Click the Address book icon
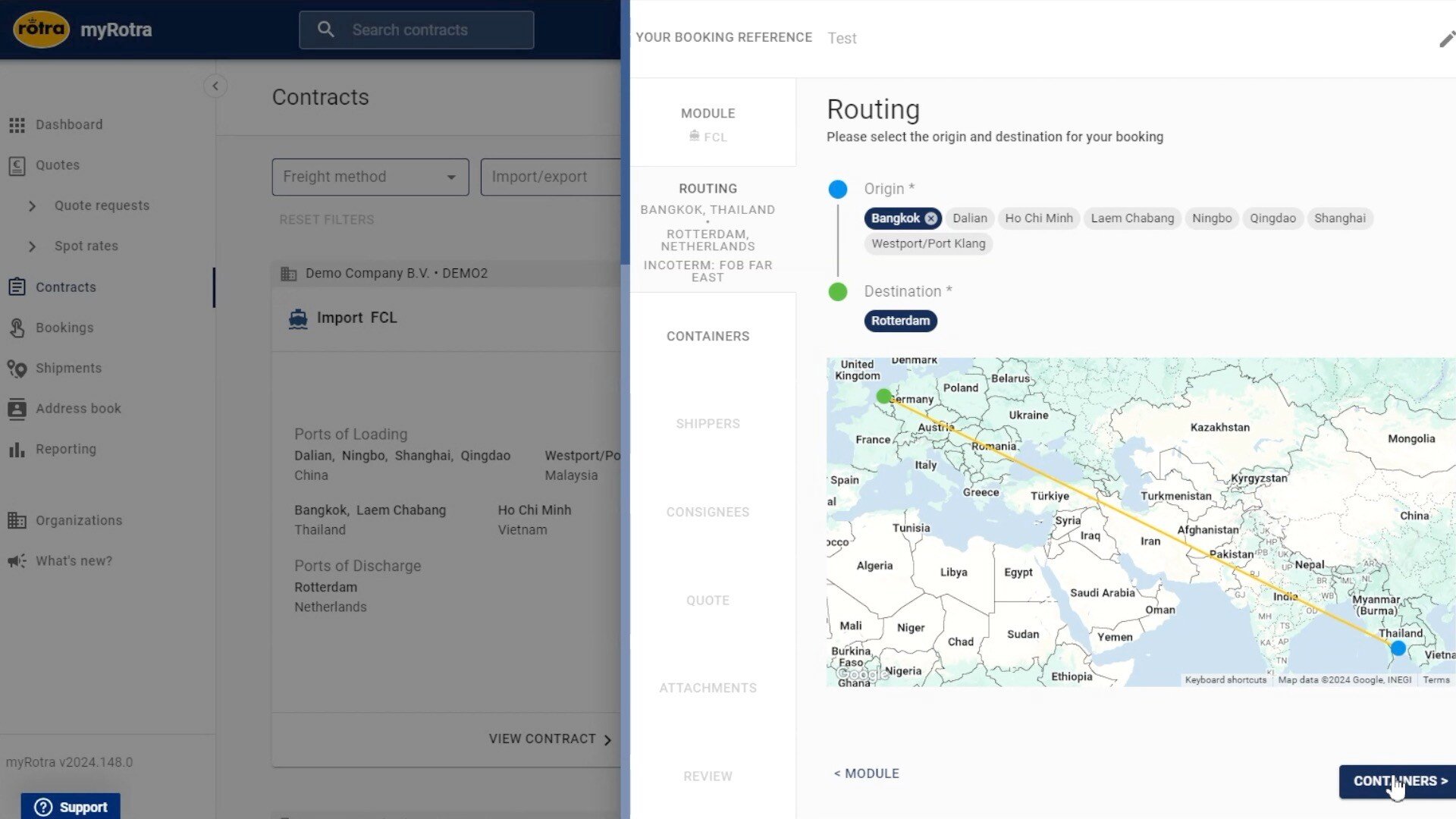1456x819 pixels. click(17, 409)
